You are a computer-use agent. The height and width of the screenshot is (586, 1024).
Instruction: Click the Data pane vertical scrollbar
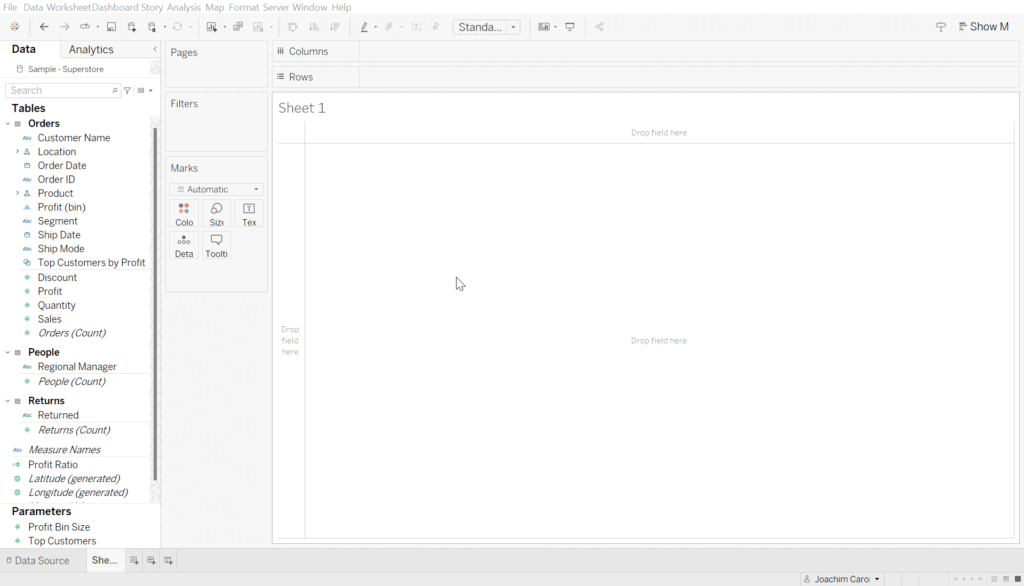pyautogui.click(x=155, y=304)
